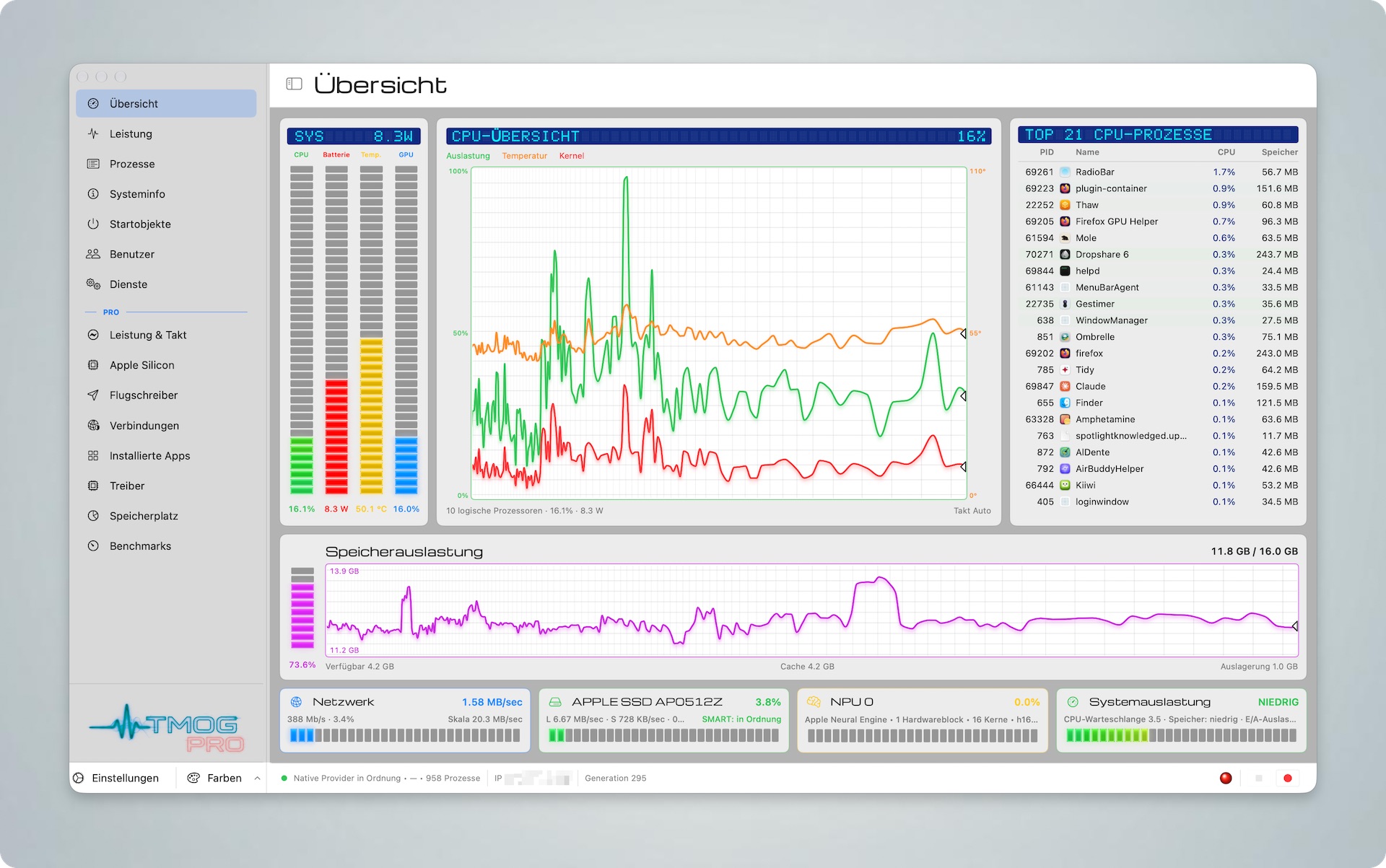Image resolution: width=1386 pixels, height=868 pixels.
Task: Click the Leistung & Takt gauge icon
Action: 93,335
